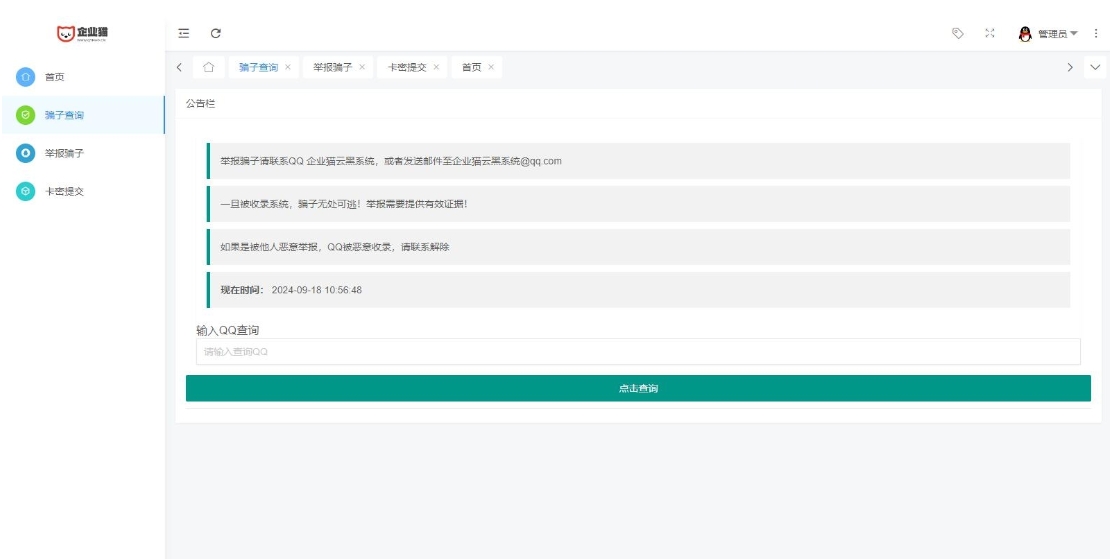Viewport: 1110px width, 559px height.
Task: Enter fullscreen with the expand icon
Action: pyautogui.click(x=990, y=34)
